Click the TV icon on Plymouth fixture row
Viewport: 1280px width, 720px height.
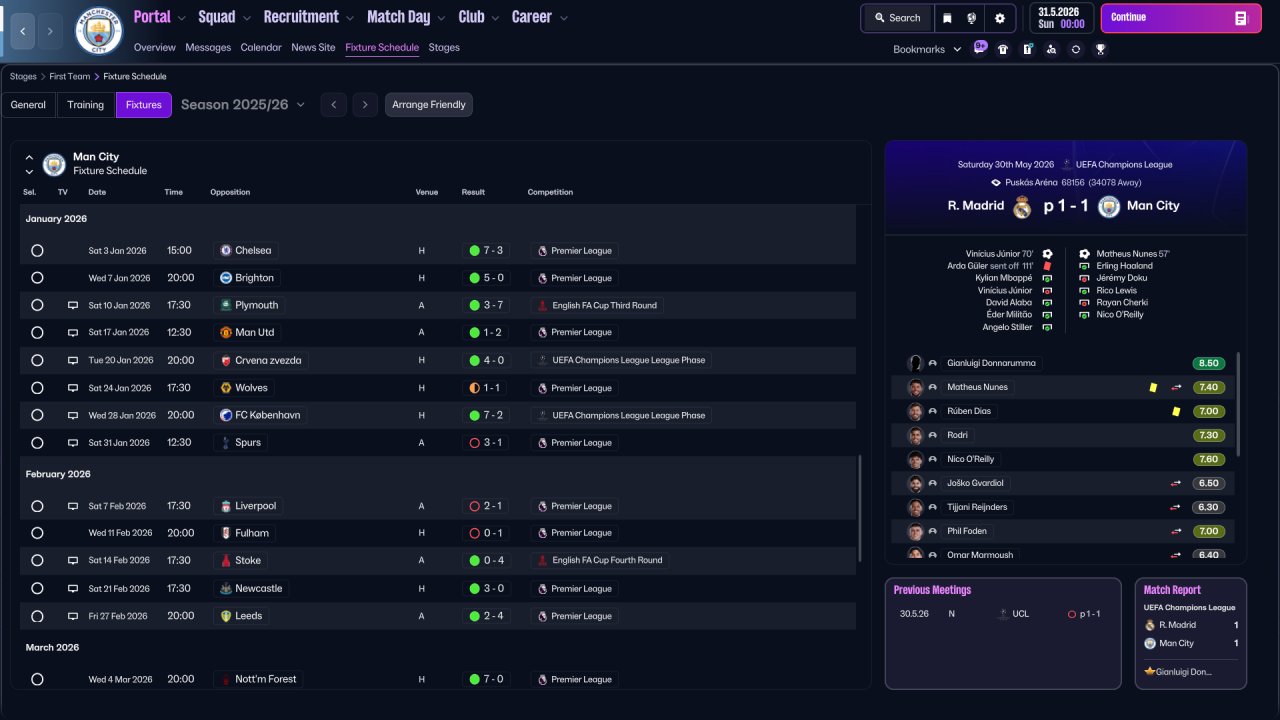[73, 305]
